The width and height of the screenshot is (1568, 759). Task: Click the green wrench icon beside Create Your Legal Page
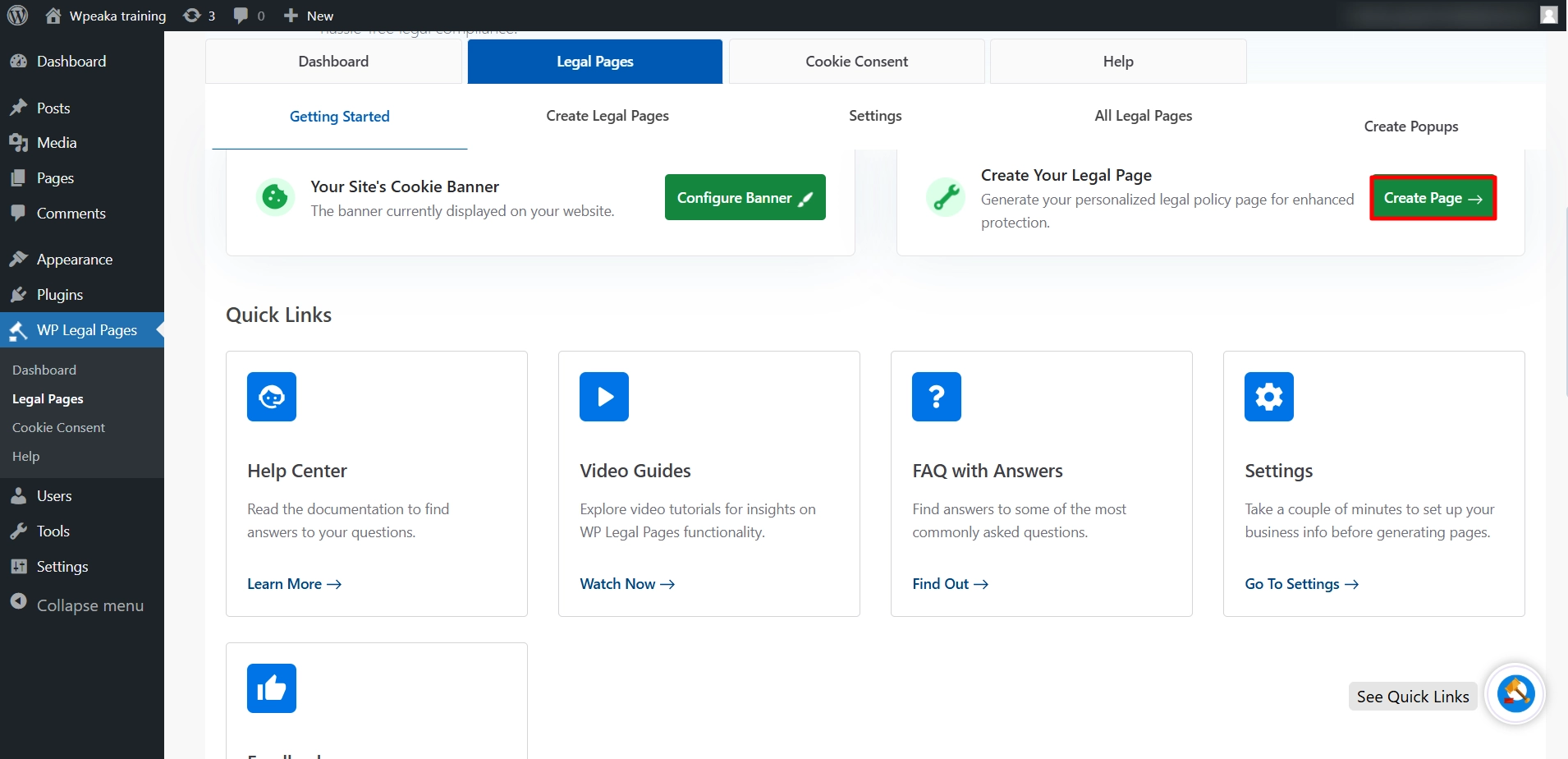946,197
